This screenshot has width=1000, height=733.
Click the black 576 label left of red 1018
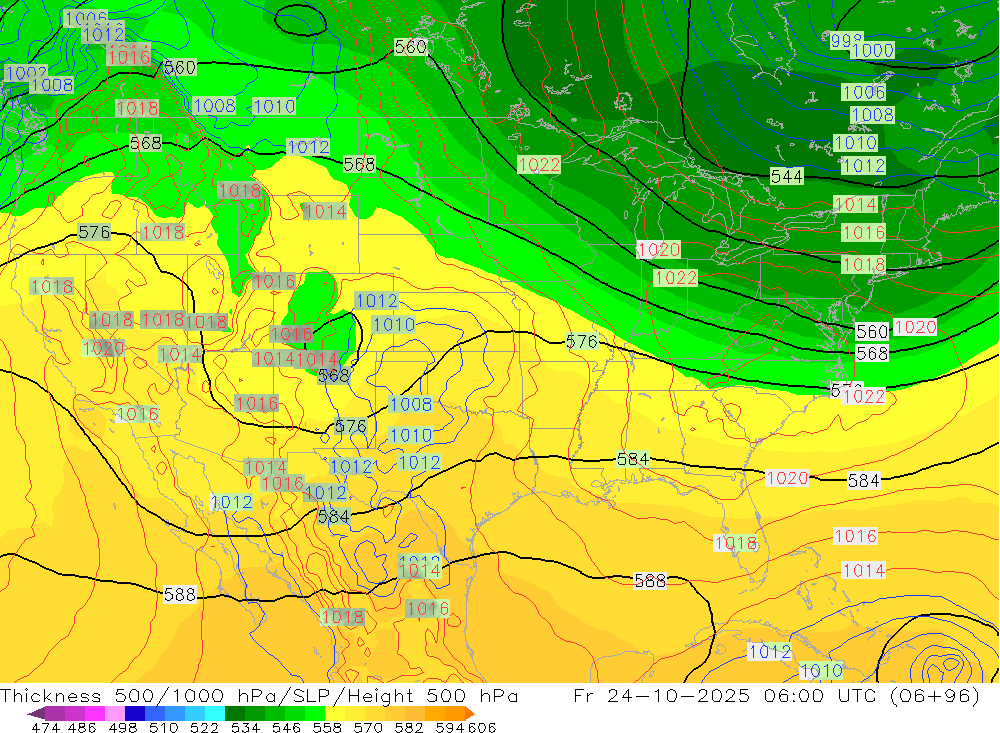point(94,232)
